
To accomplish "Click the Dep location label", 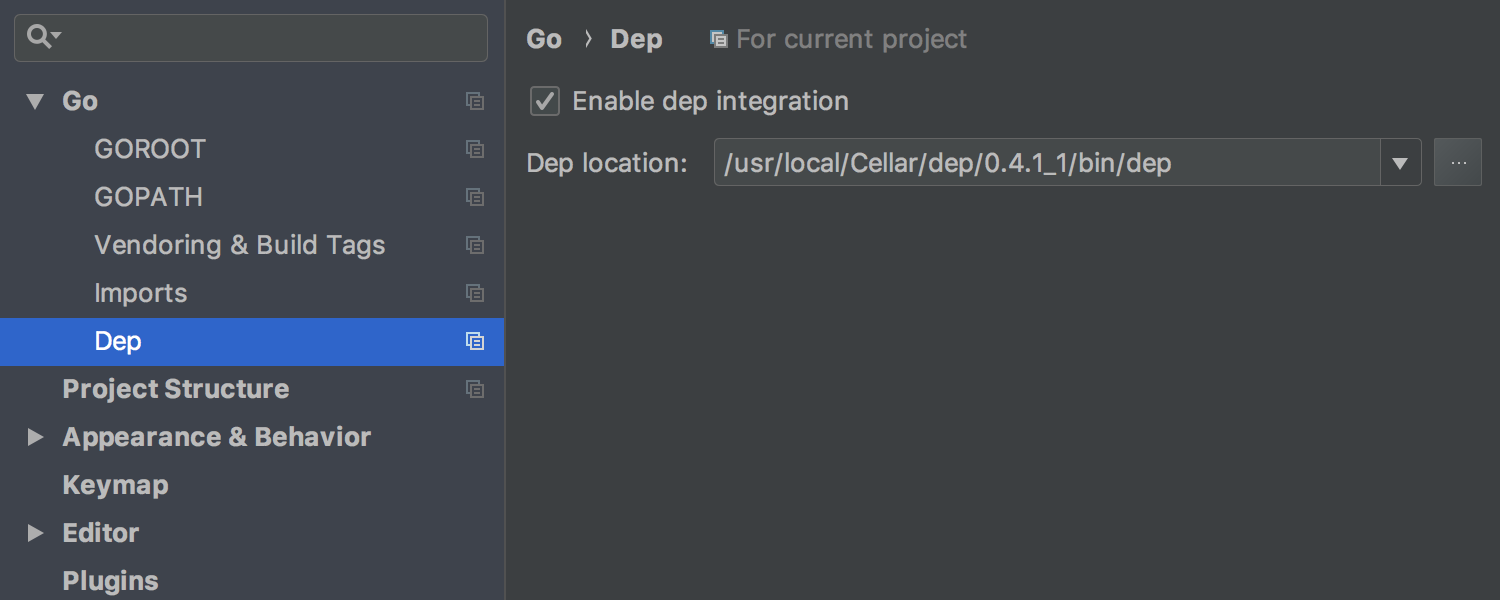I will tap(607, 163).
